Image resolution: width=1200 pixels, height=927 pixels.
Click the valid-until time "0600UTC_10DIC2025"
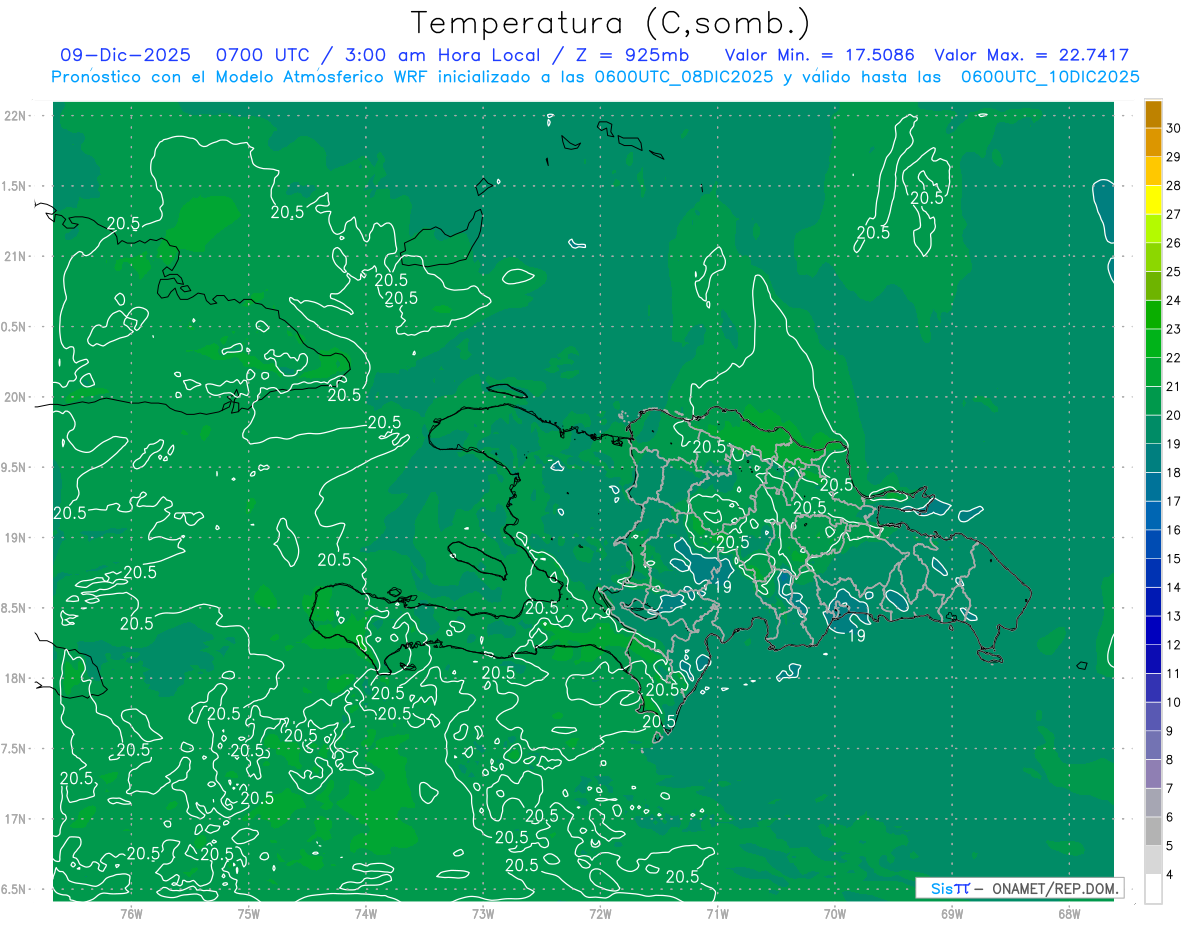1050,77
